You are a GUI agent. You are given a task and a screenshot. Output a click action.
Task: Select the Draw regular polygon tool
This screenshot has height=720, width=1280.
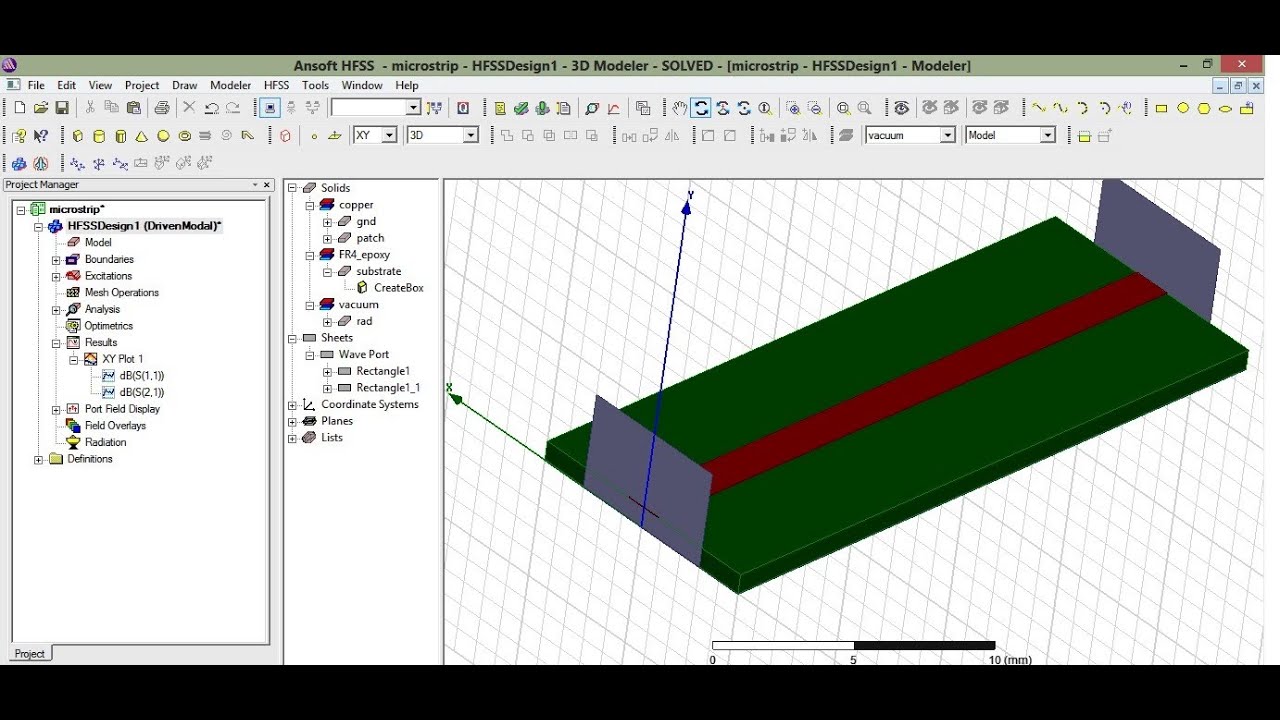pyautogui.click(x=1204, y=108)
